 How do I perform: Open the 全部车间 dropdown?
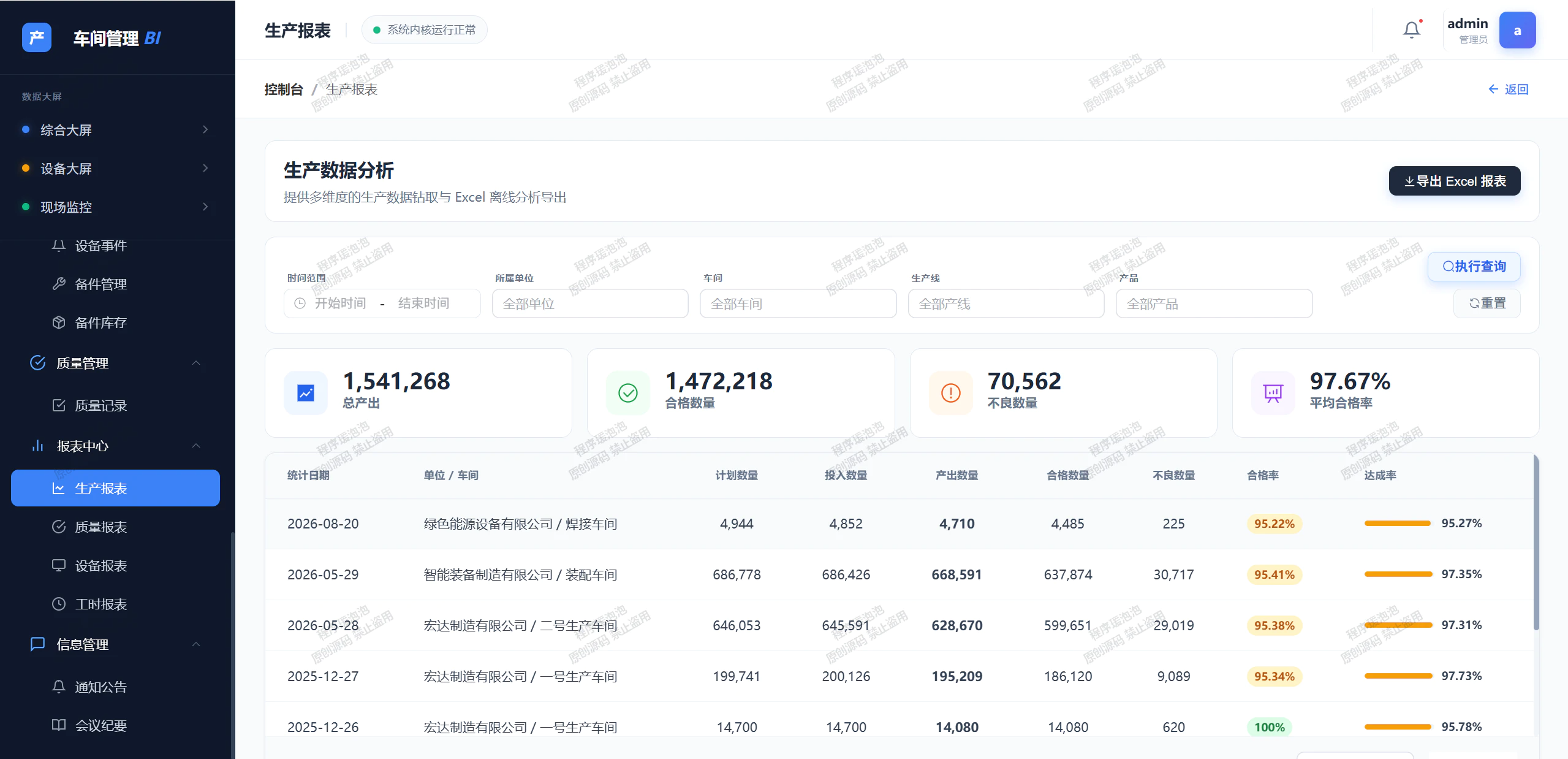point(798,303)
